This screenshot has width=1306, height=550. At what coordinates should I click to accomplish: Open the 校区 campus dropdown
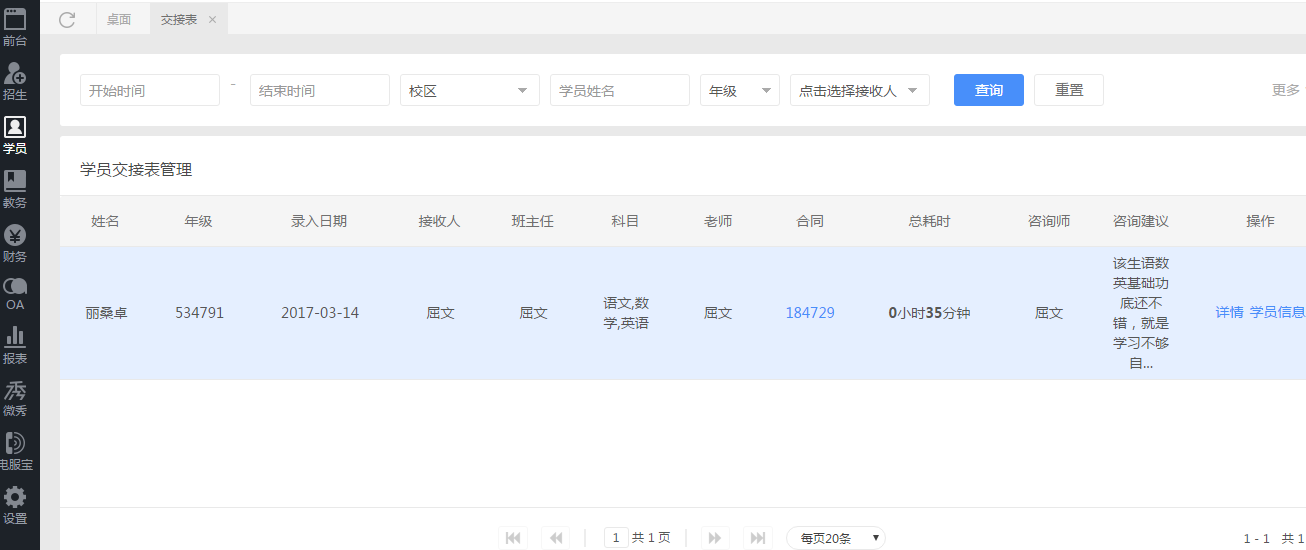point(470,90)
